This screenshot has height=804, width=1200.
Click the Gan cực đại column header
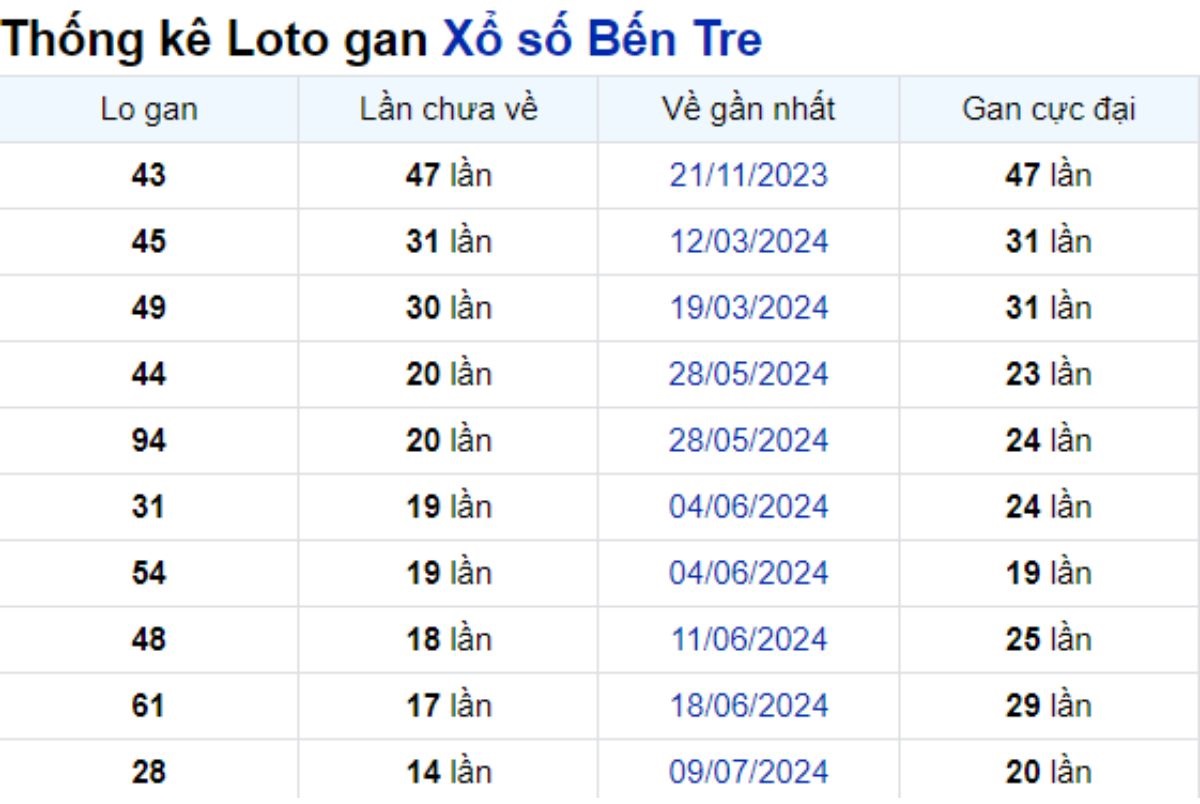pyautogui.click(x=1049, y=109)
